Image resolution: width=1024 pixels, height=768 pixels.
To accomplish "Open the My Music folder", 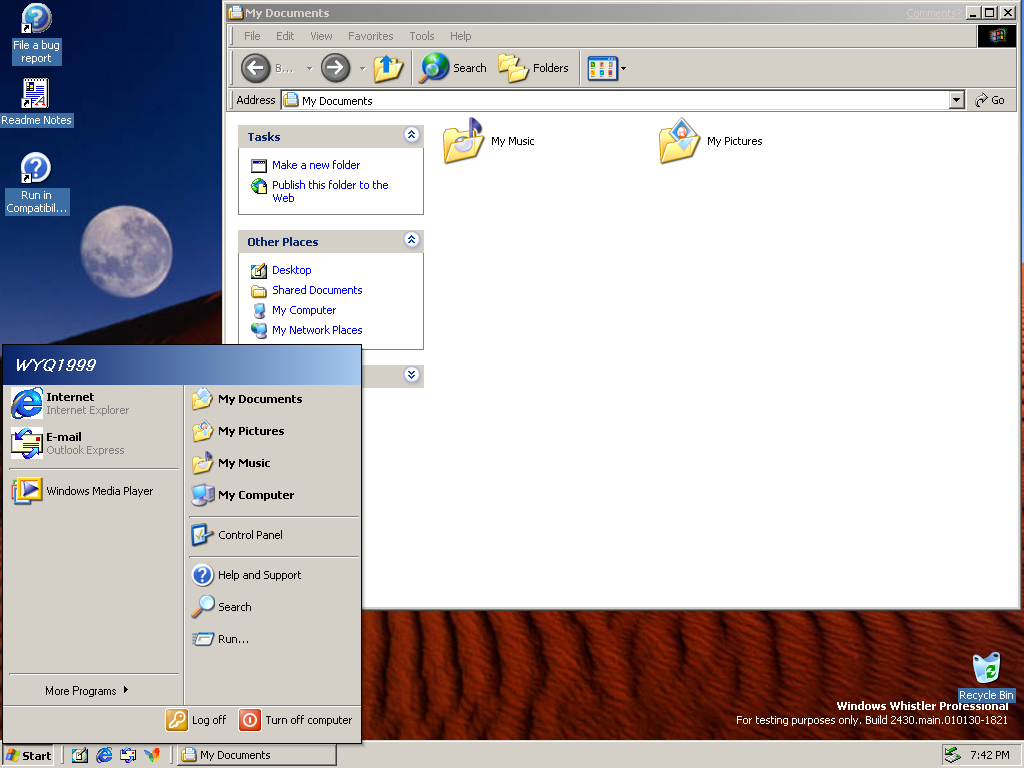I will click(x=464, y=142).
